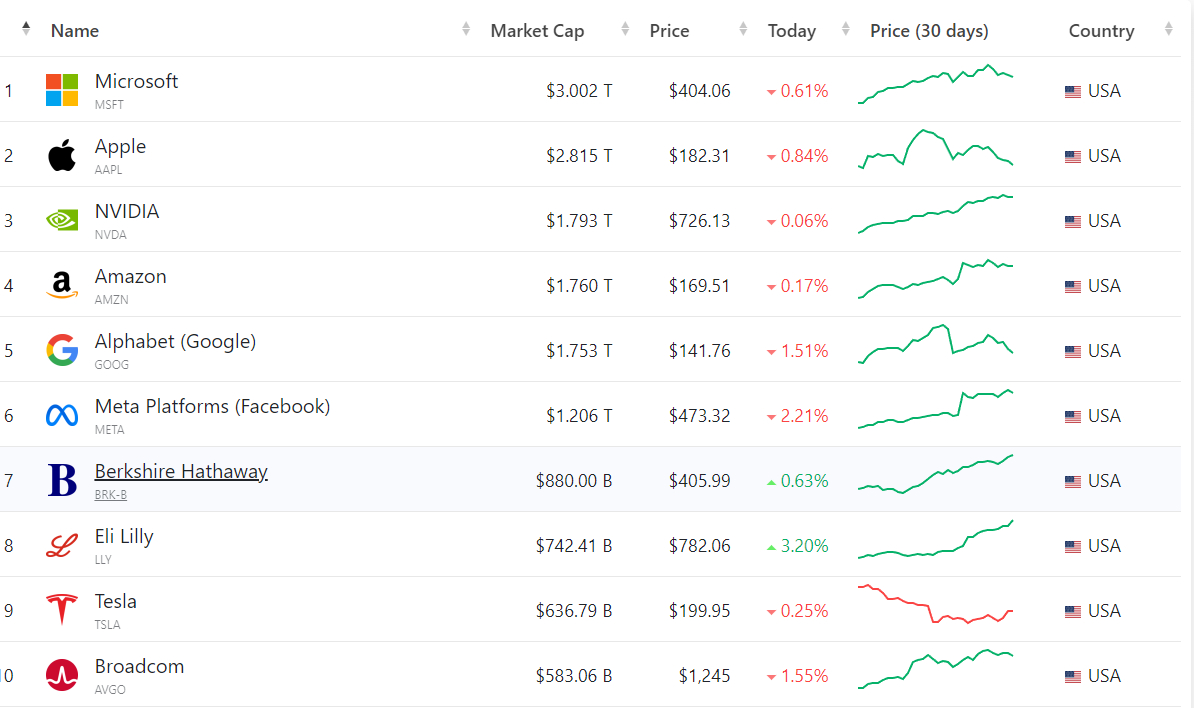Click the Price column header
Viewport: 1194px width, 708px height.
coord(669,30)
